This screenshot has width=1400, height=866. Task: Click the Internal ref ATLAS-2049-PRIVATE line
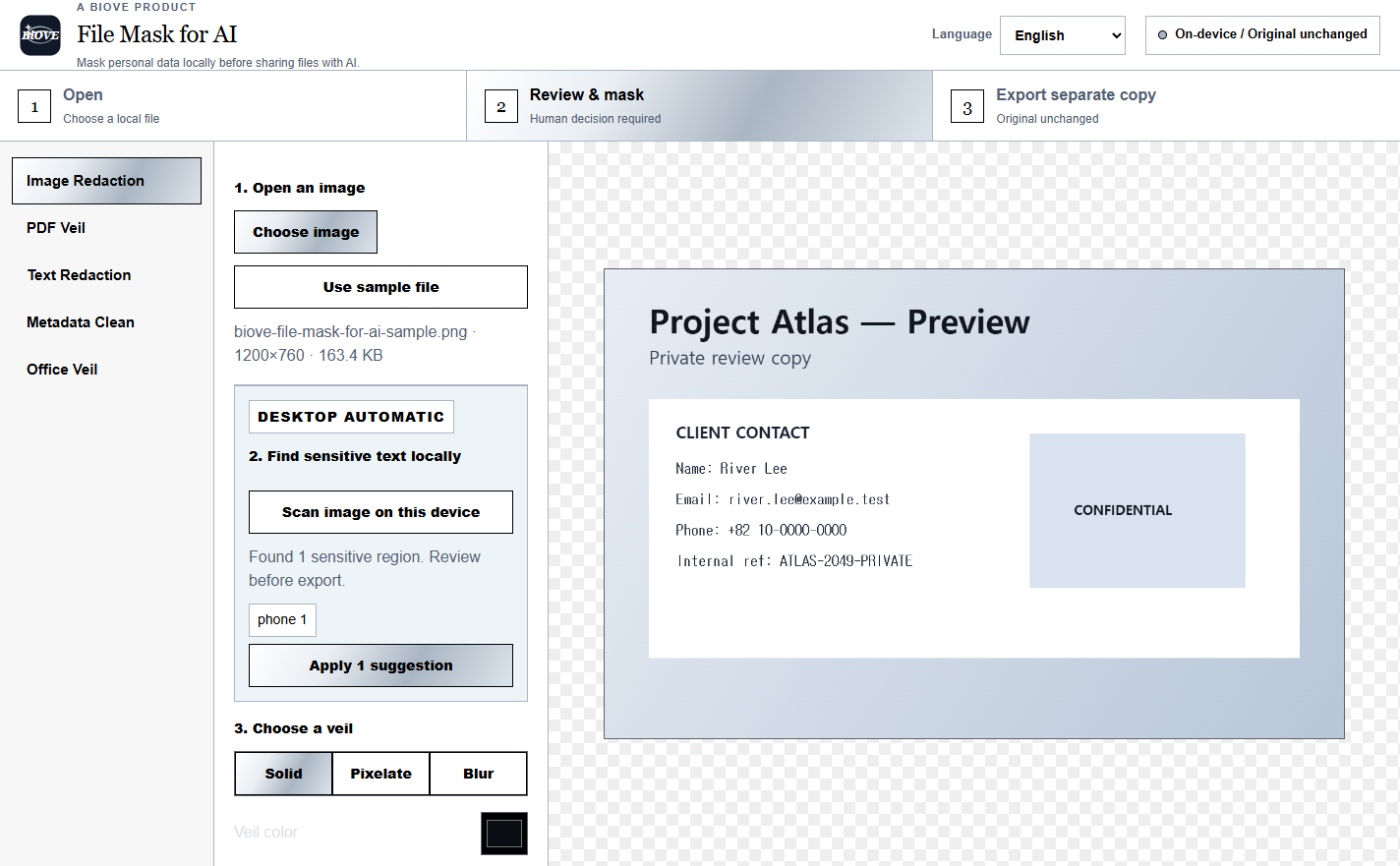794,561
